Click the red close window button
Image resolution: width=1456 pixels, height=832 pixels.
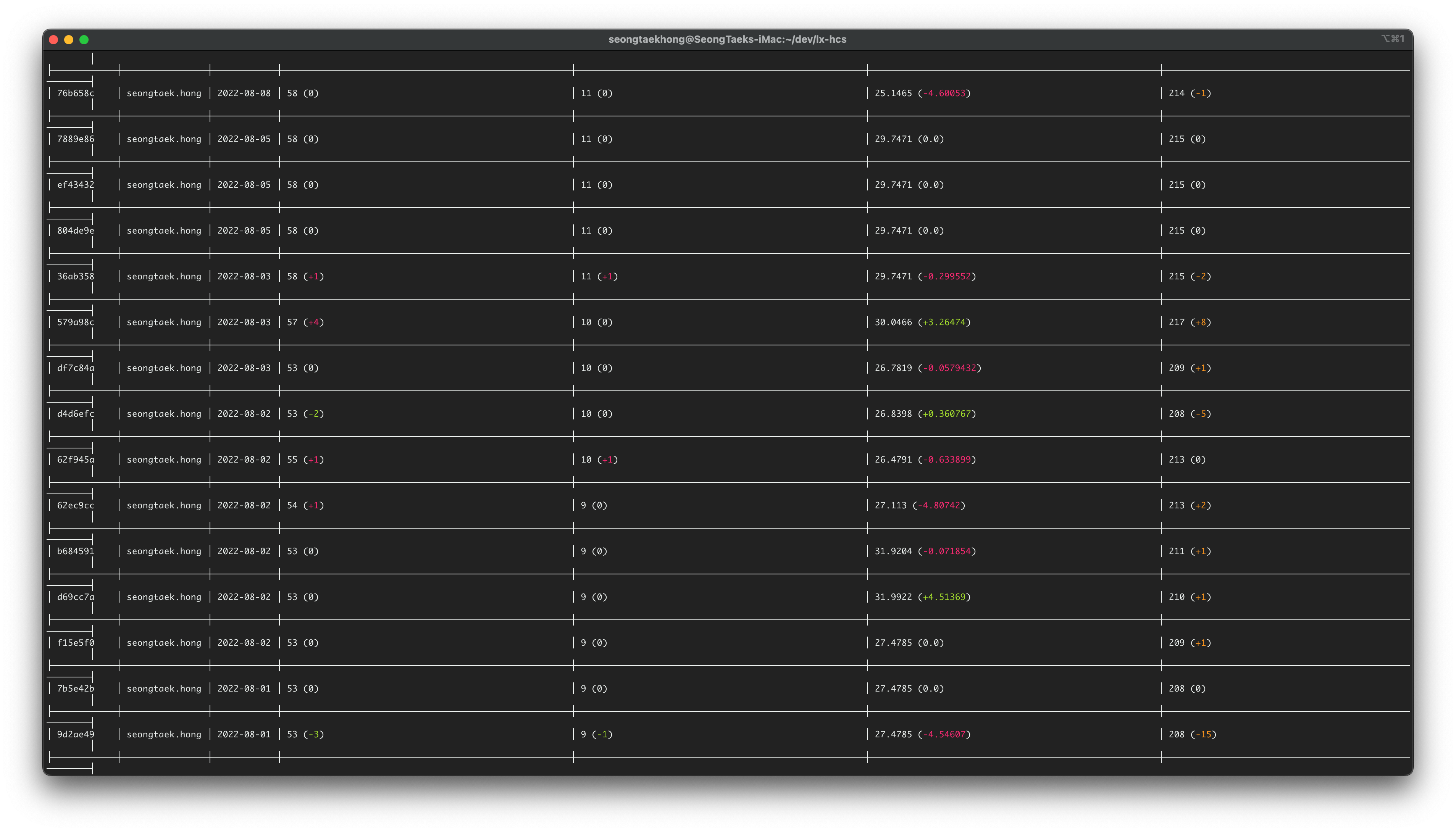point(54,39)
